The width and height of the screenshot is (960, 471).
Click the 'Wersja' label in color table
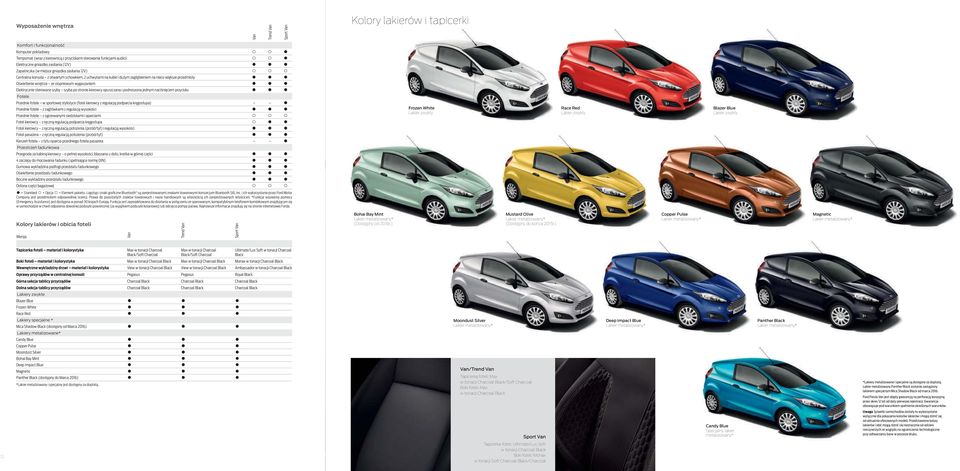(21, 235)
